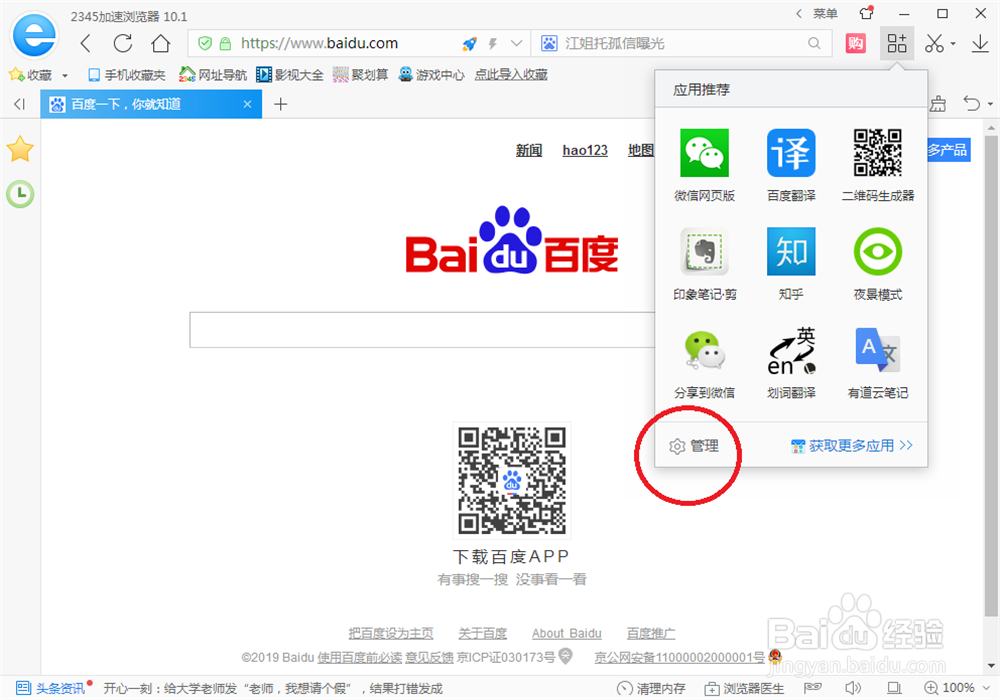The height and width of the screenshot is (700, 1000).
Task: Enable 夜景模式 night mode app
Action: tap(878, 251)
